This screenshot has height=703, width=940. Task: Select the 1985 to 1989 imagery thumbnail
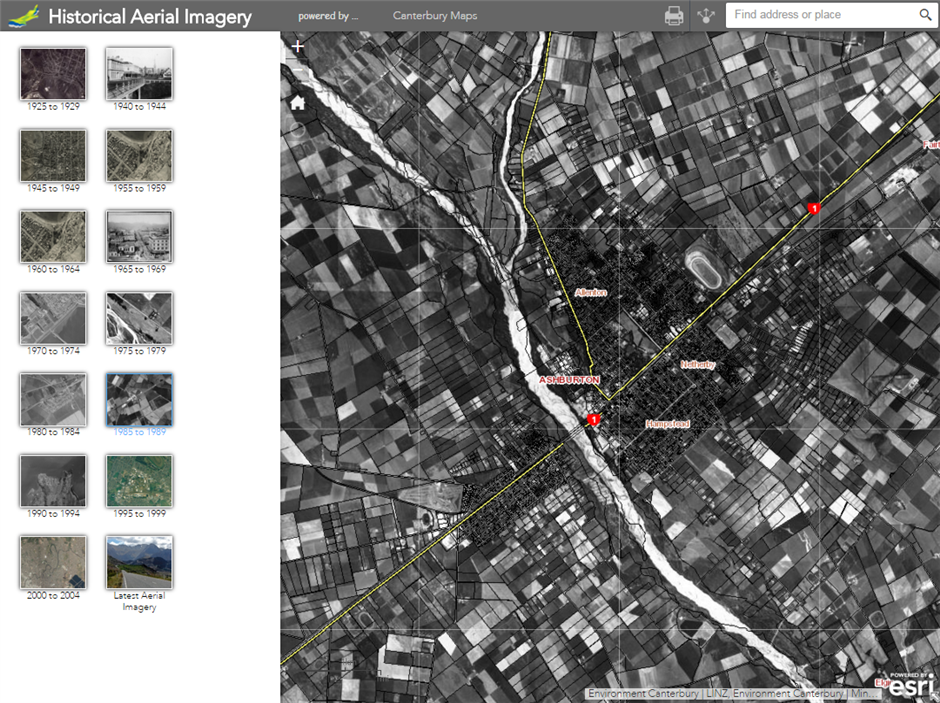(x=139, y=400)
